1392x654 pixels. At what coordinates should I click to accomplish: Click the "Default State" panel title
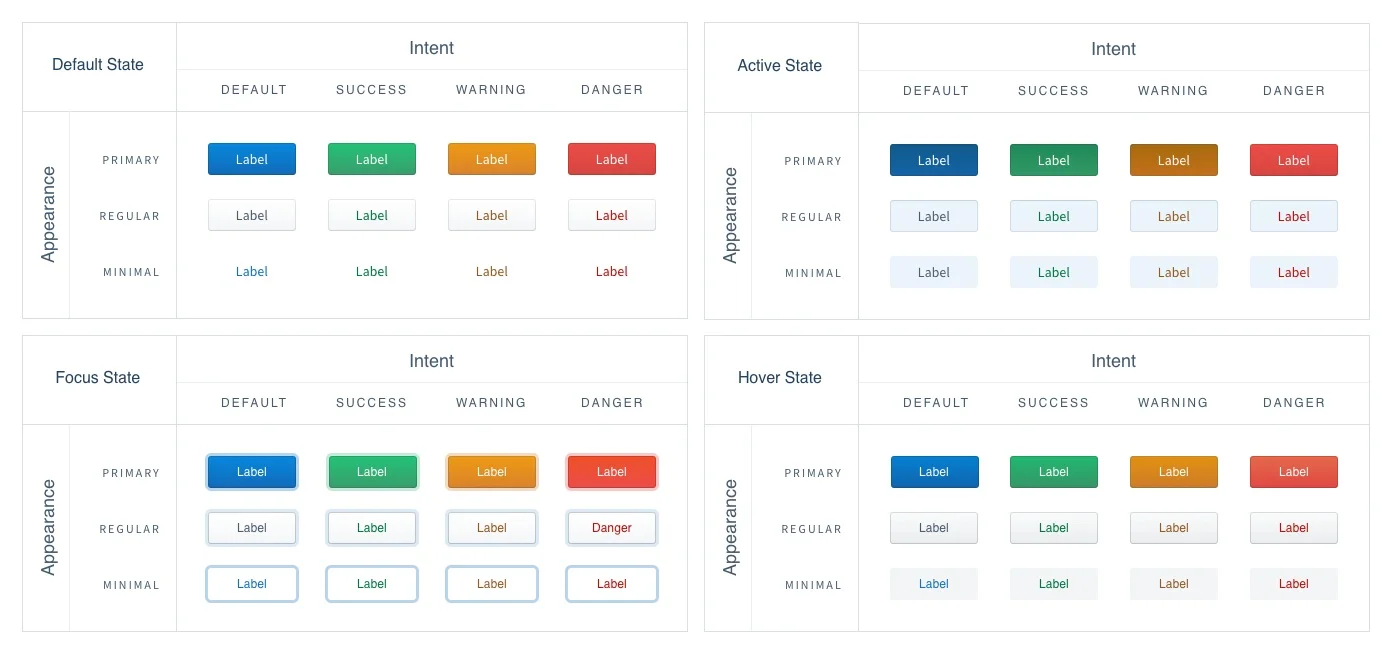coord(98,65)
